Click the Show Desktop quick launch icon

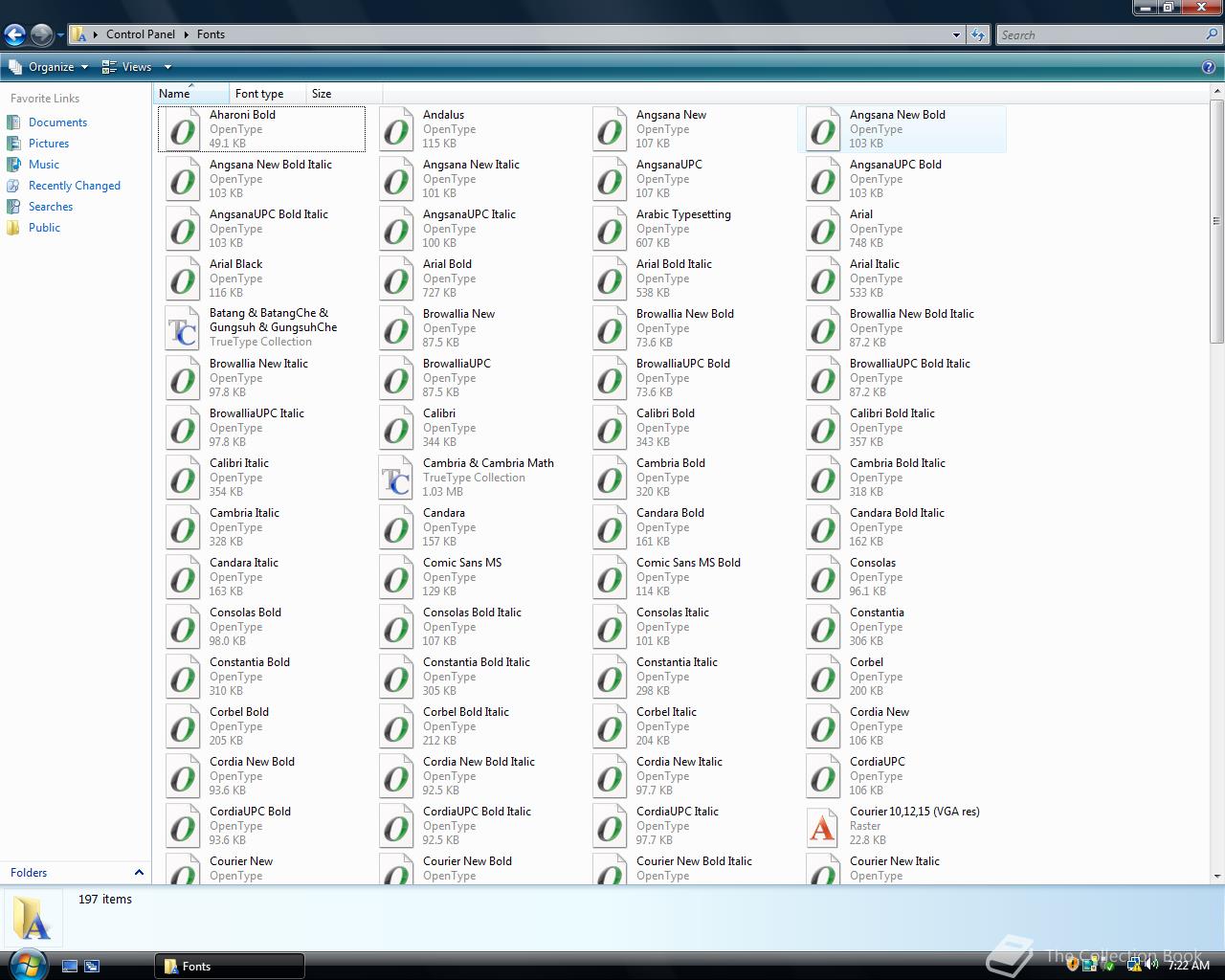(70, 967)
